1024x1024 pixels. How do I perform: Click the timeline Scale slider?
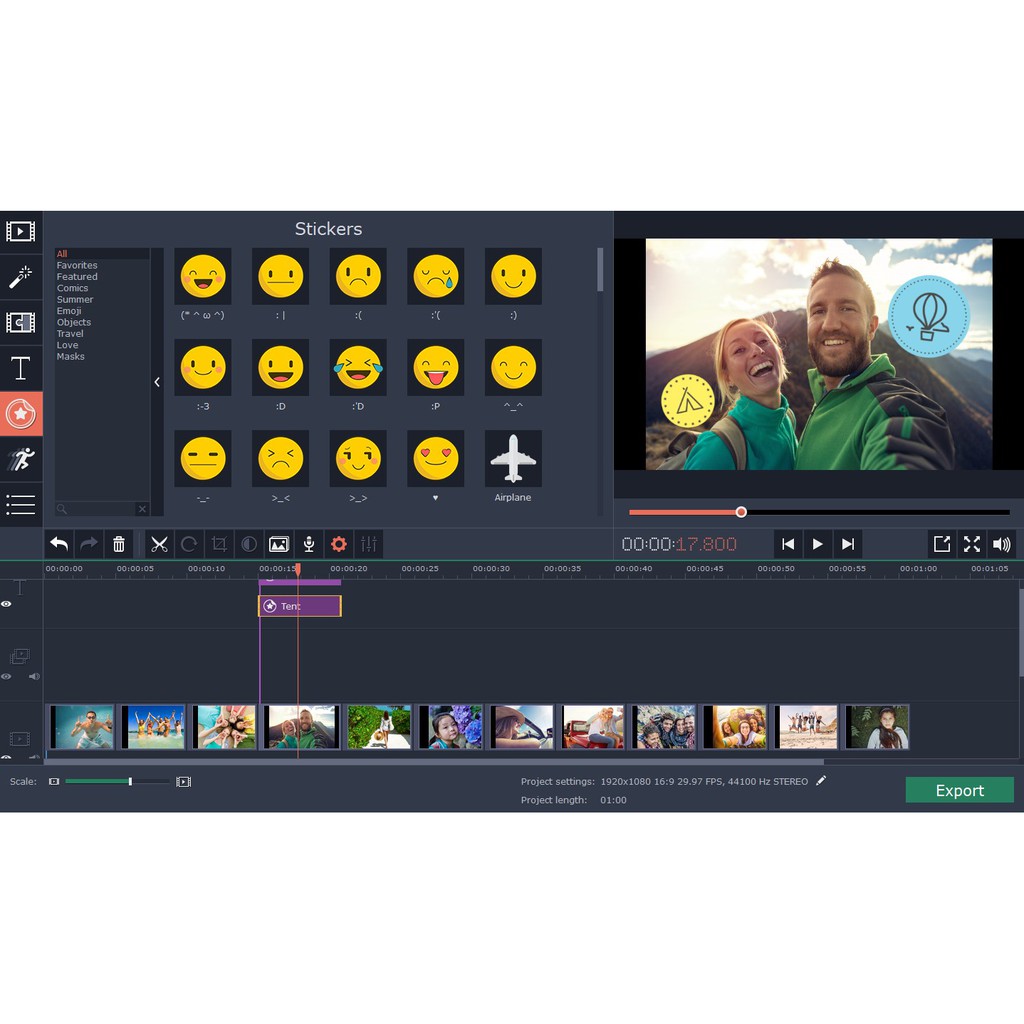point(118,782)
